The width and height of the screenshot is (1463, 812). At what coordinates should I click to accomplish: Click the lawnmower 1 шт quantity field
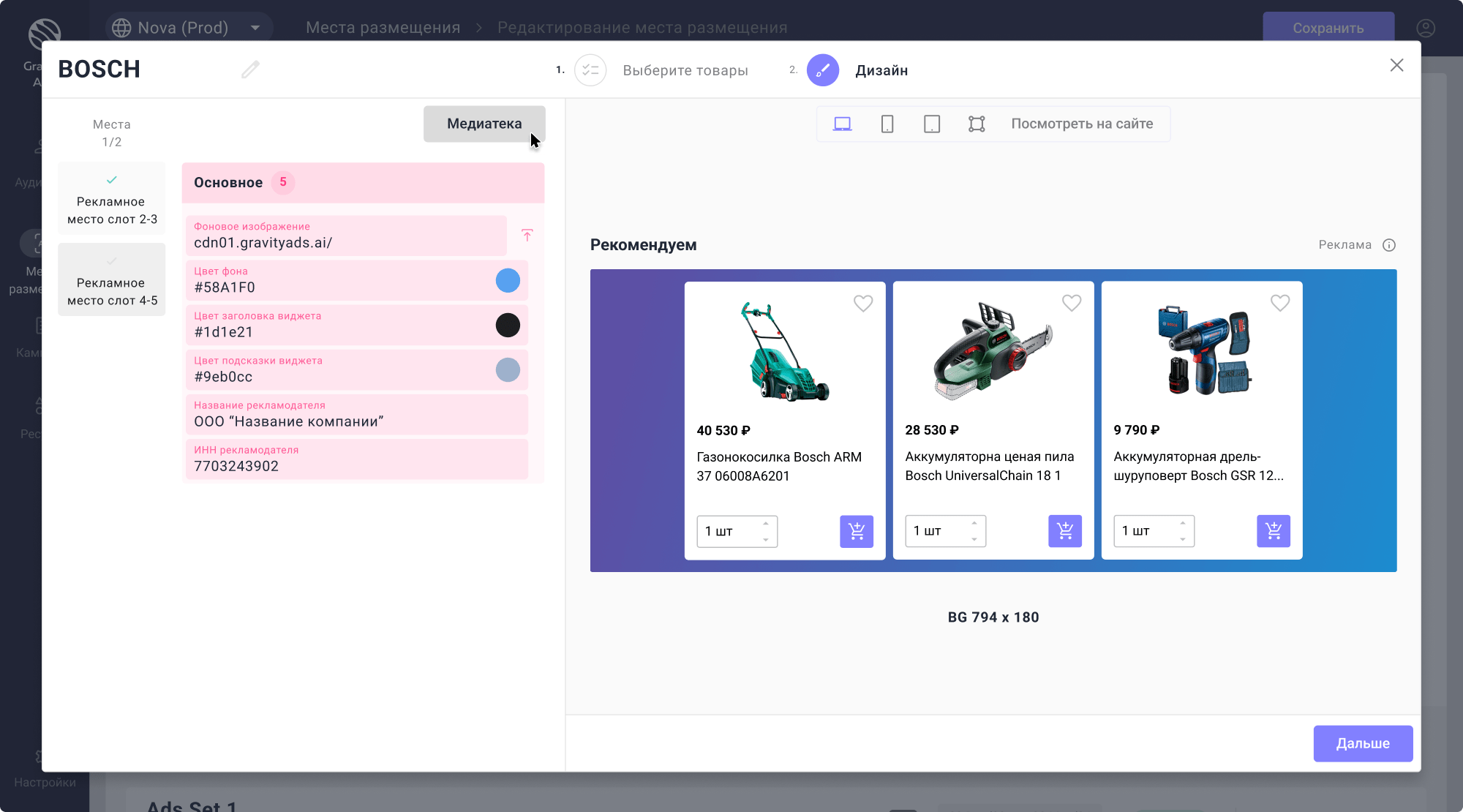tap(737, 532)
